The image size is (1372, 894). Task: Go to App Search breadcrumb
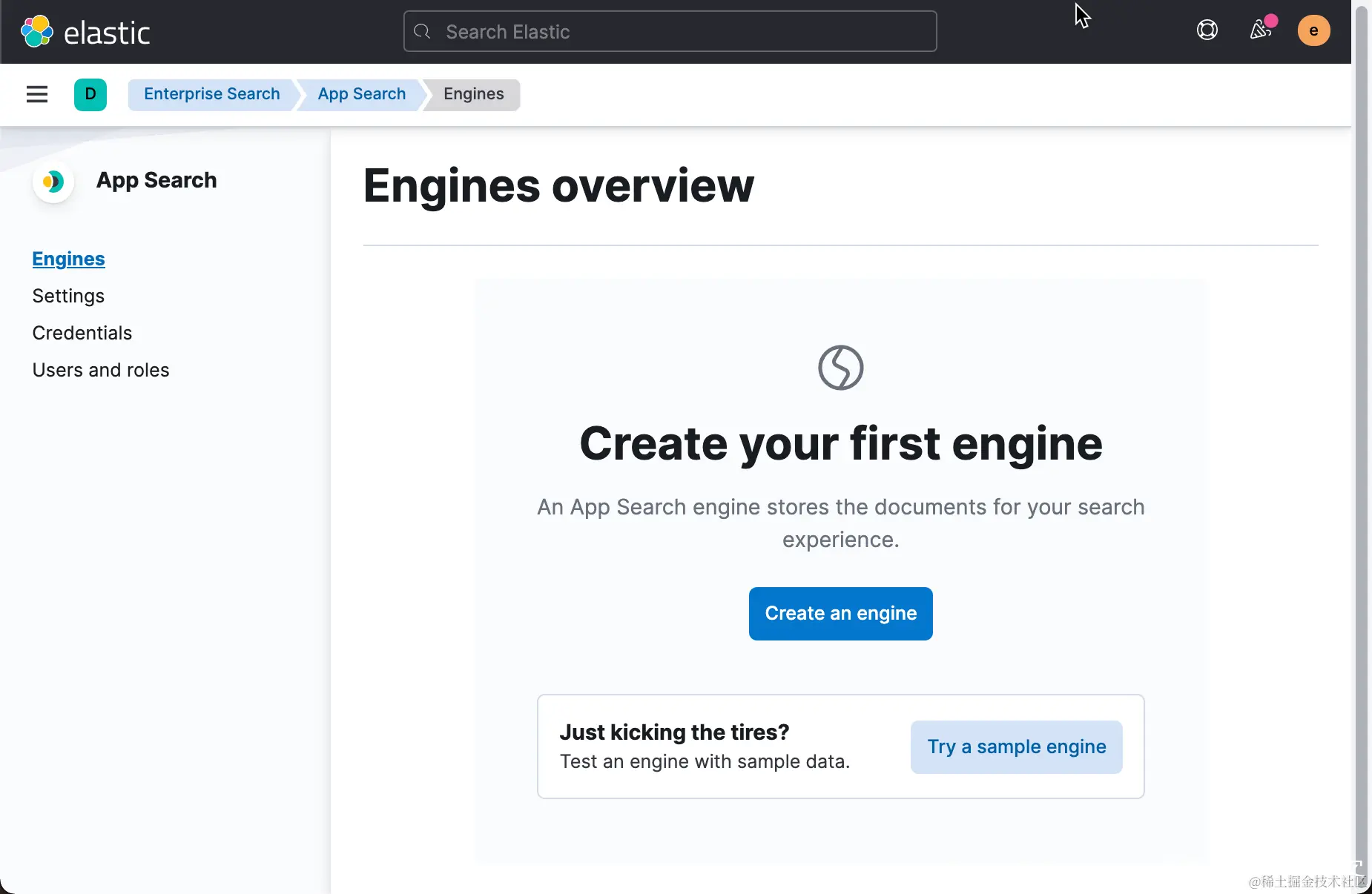[362, 94]
